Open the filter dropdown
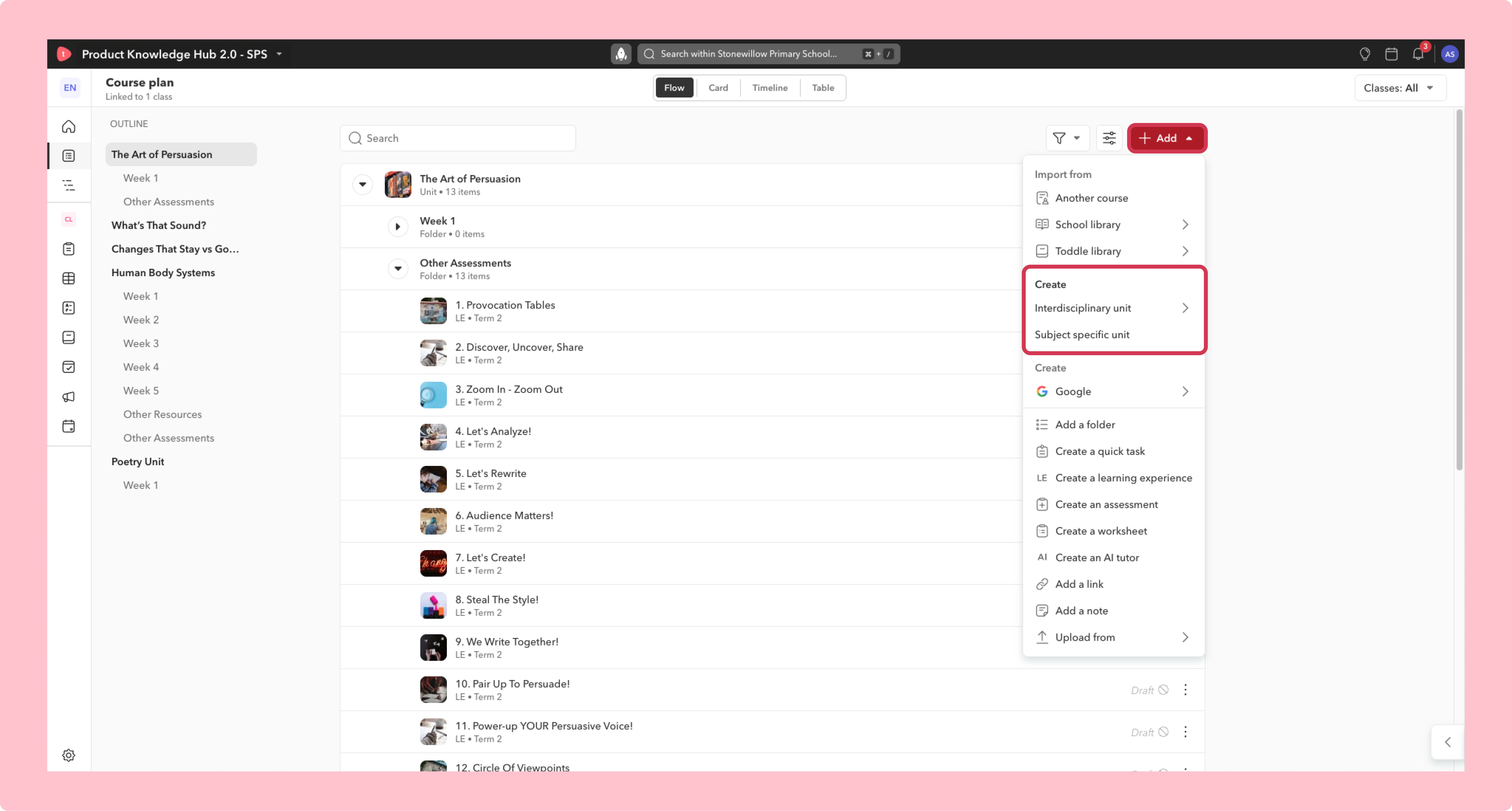The height and width of the screenshot is (811, 1512). 1067,138
